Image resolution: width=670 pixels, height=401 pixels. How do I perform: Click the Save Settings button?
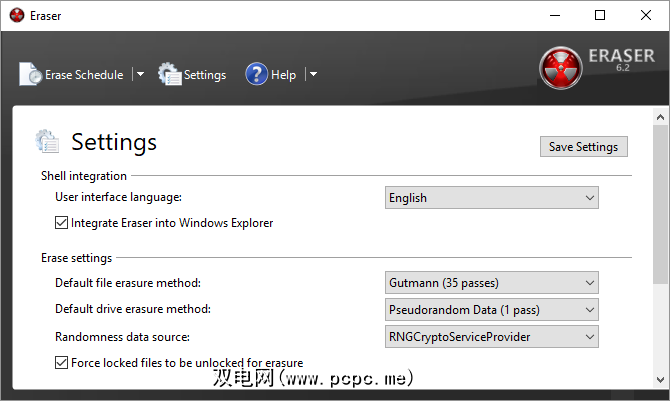point(584,147)
